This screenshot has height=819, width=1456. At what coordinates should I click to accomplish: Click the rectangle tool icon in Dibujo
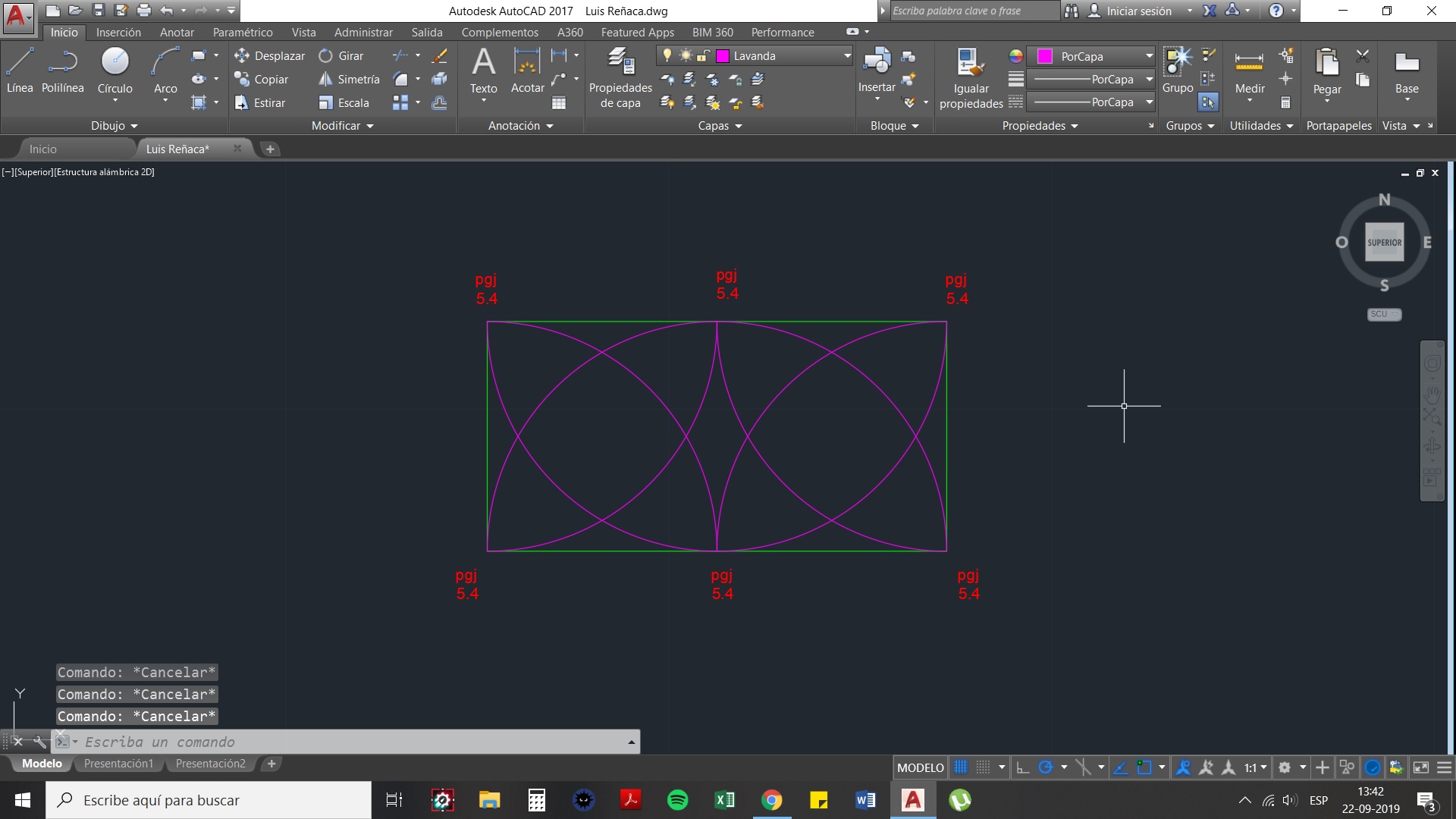coord(199,55)
